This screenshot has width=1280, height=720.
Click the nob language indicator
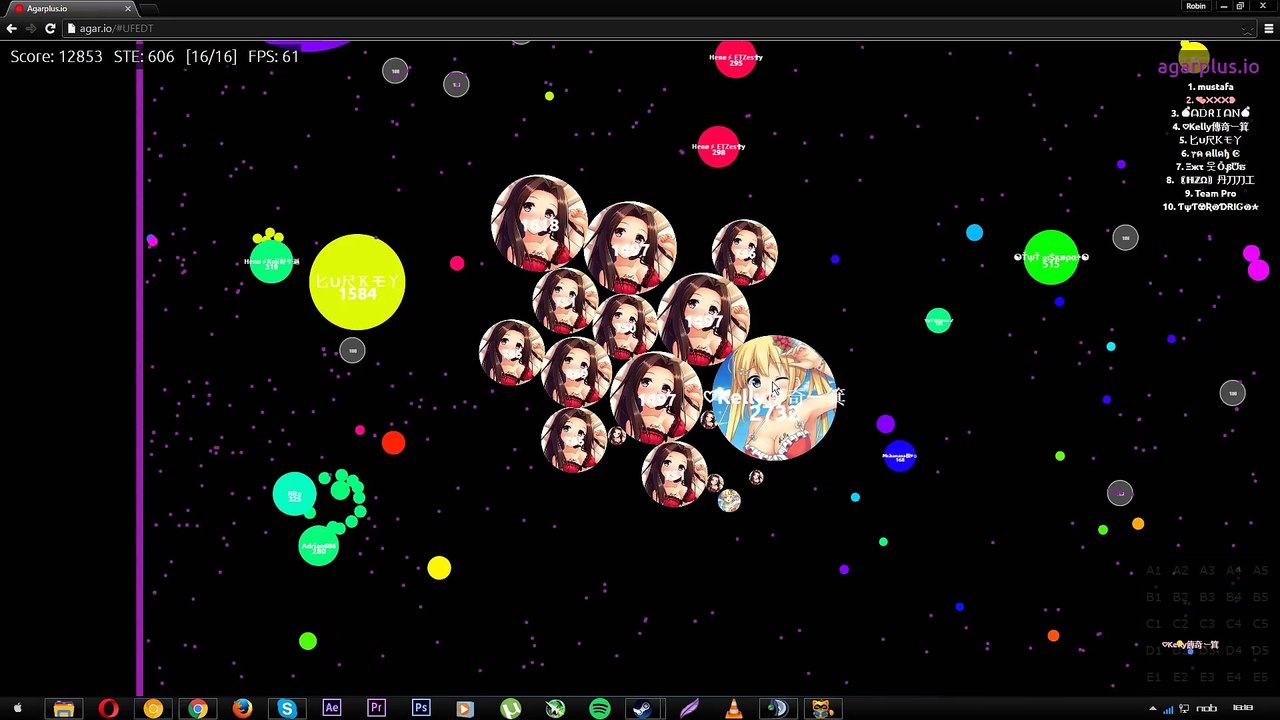click(1207, 709)
